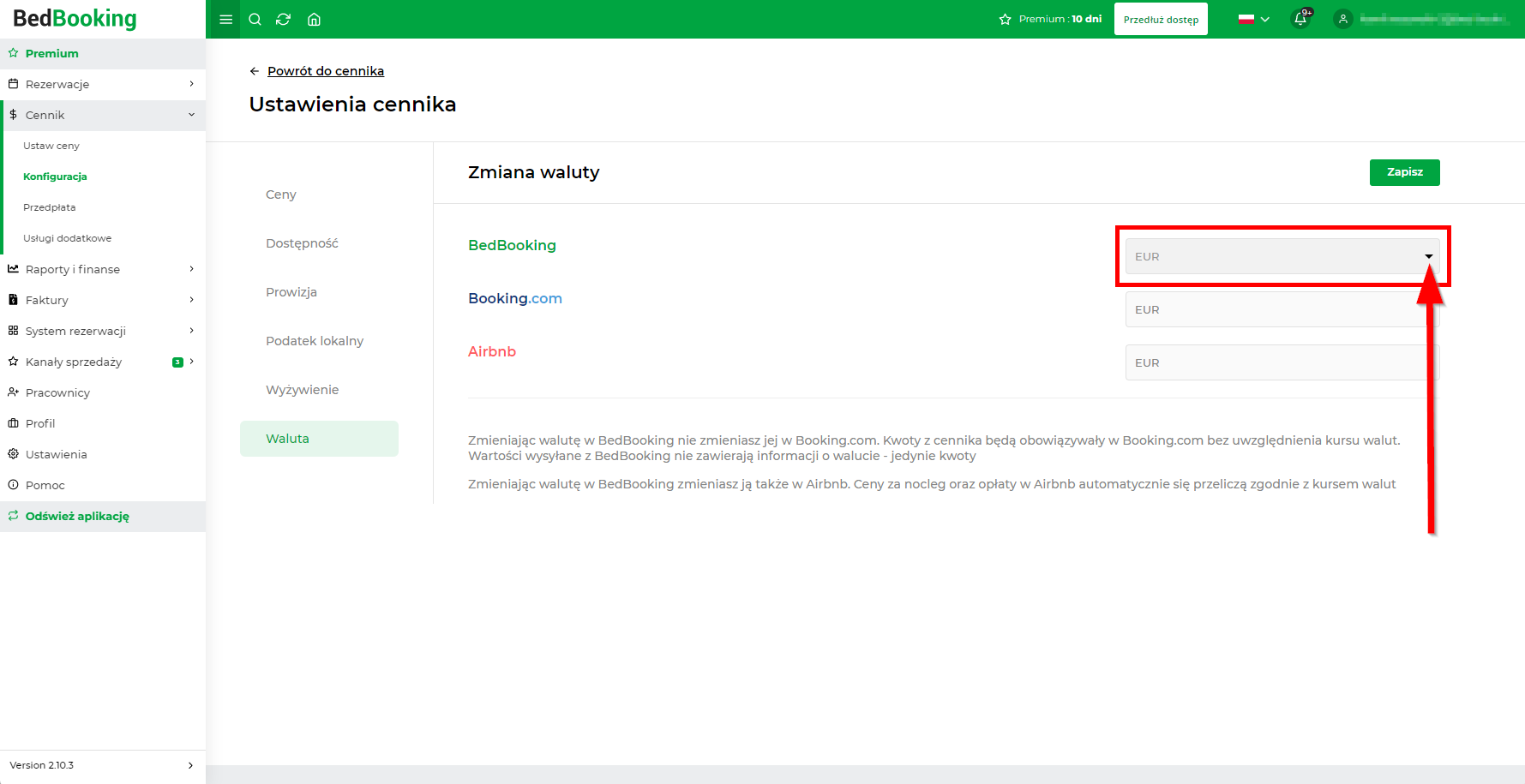The width and height of the screenshot is (1525, 784).
Task: Click the Zapisz save button
Action: click(1404, 172)
